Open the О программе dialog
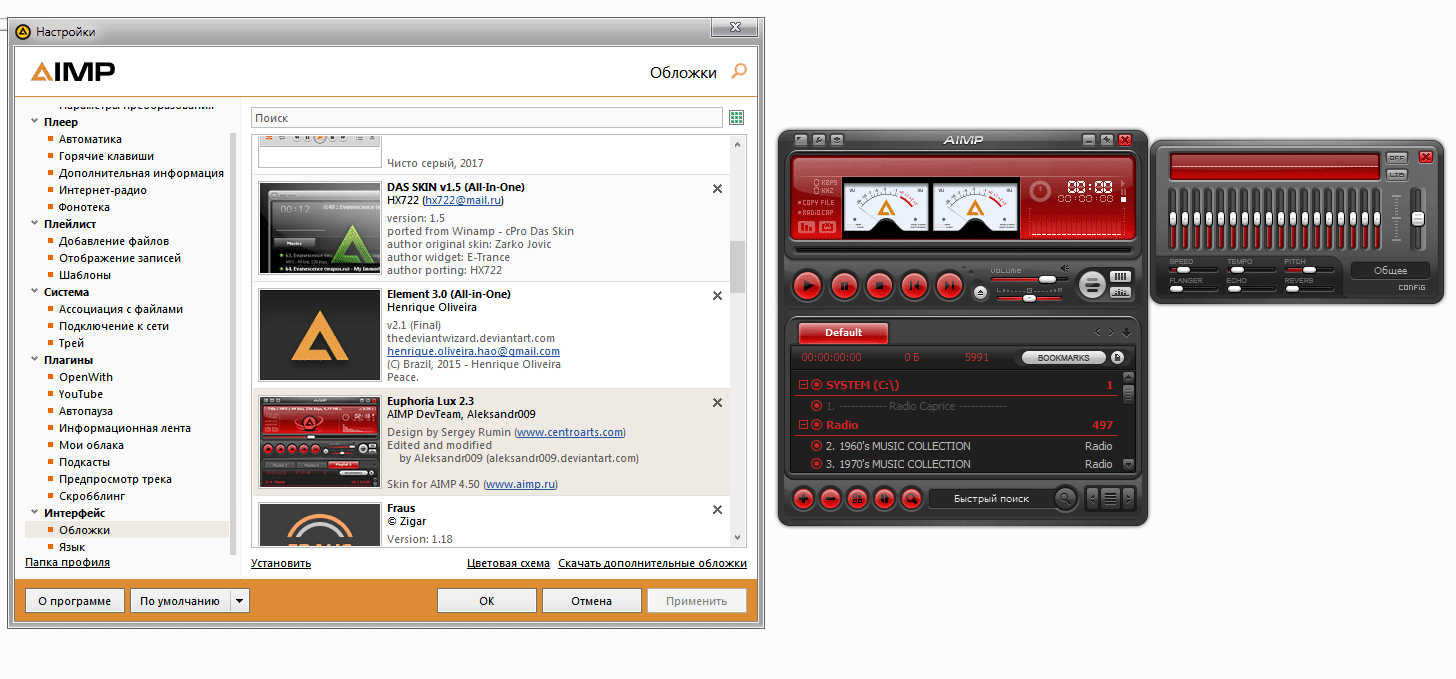Screen dimensions: 1456x679 coord(75,601)
